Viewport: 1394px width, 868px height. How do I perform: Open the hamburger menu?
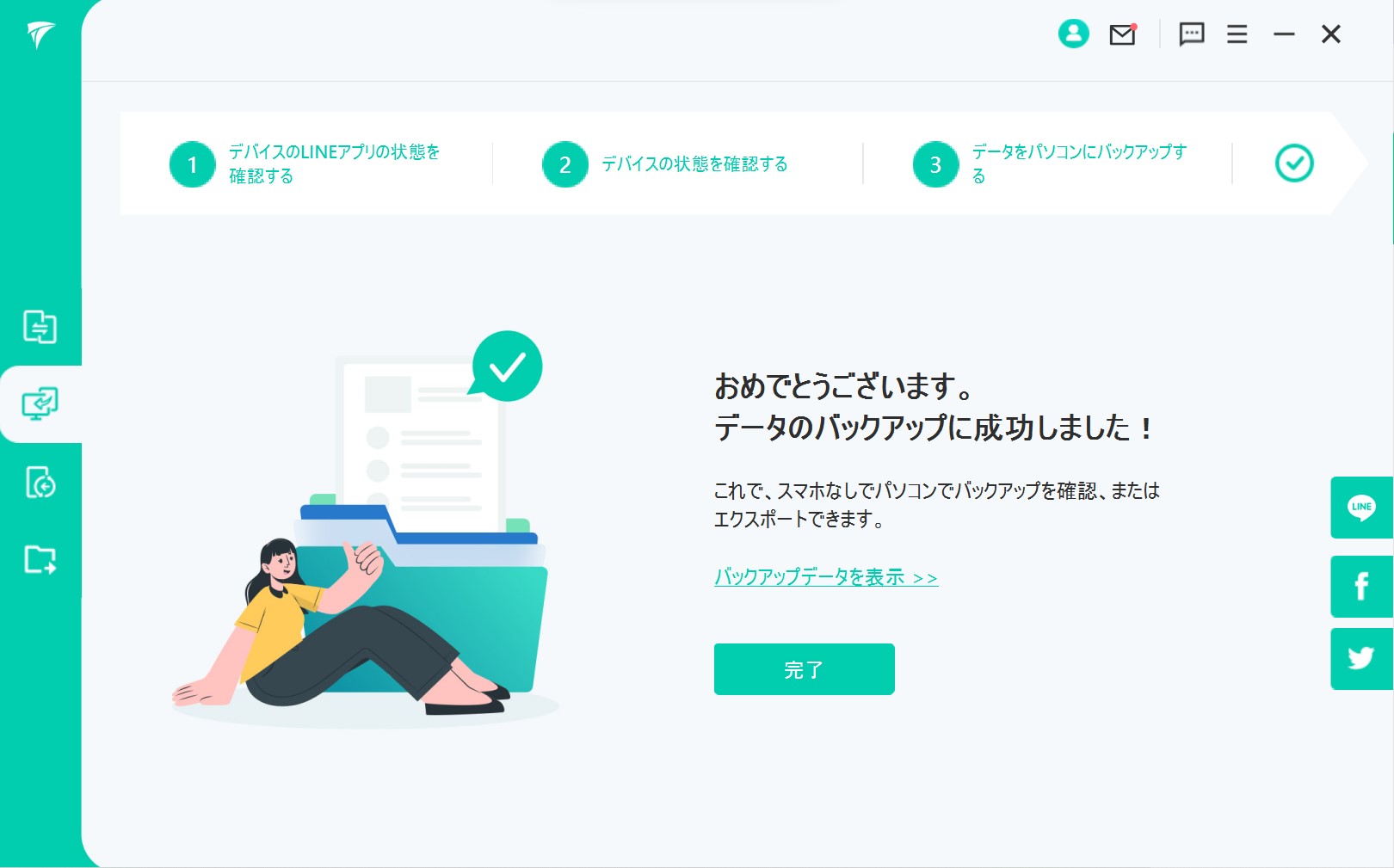click(1237, 34)
